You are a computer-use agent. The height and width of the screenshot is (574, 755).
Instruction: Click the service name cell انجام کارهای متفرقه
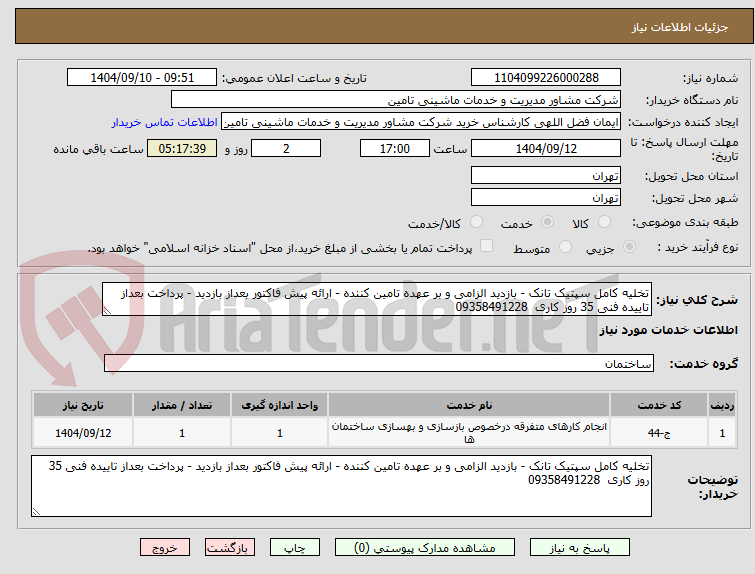click(469, 433)
